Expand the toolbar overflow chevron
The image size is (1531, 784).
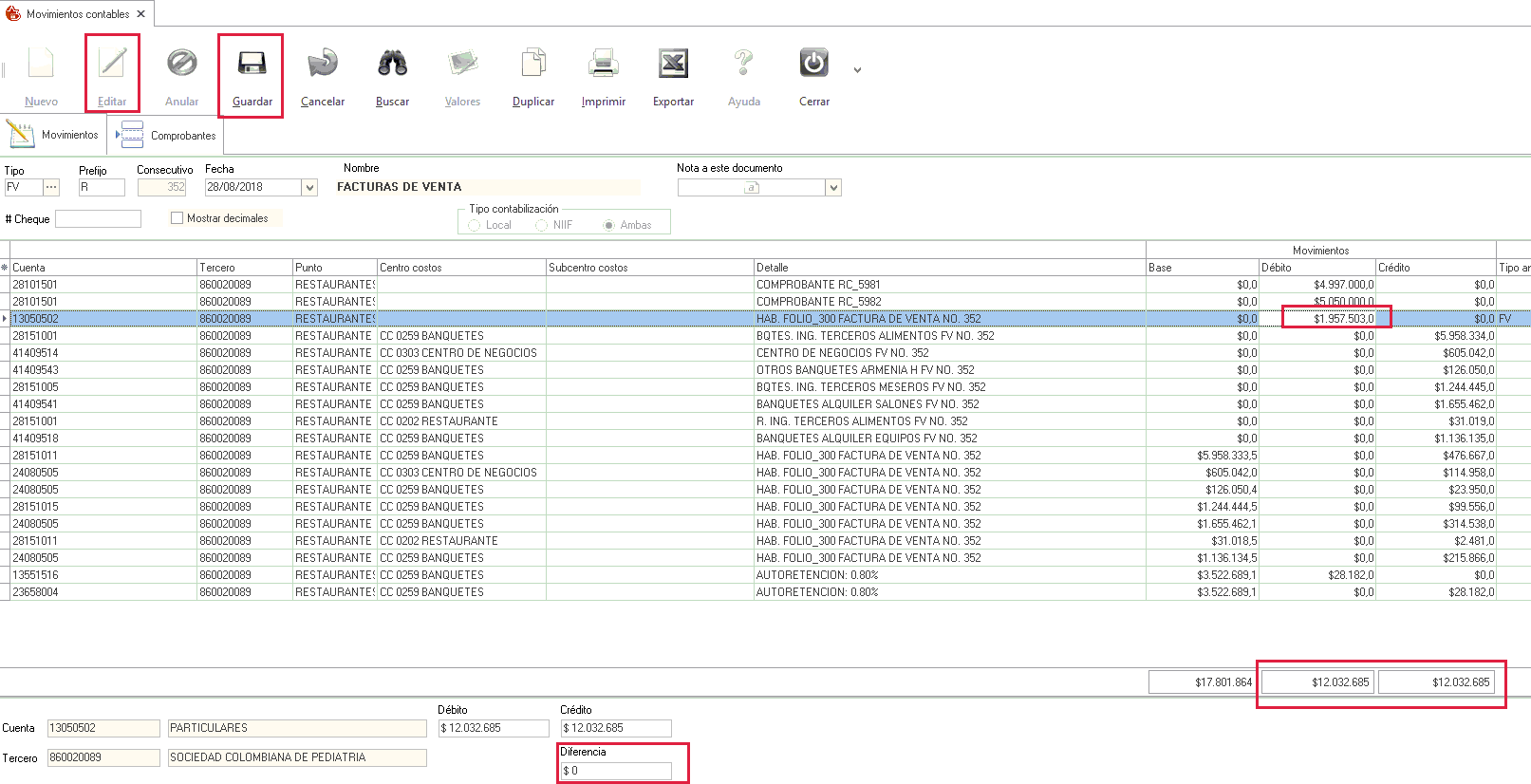pyautogui.click(x=857, y=70)
